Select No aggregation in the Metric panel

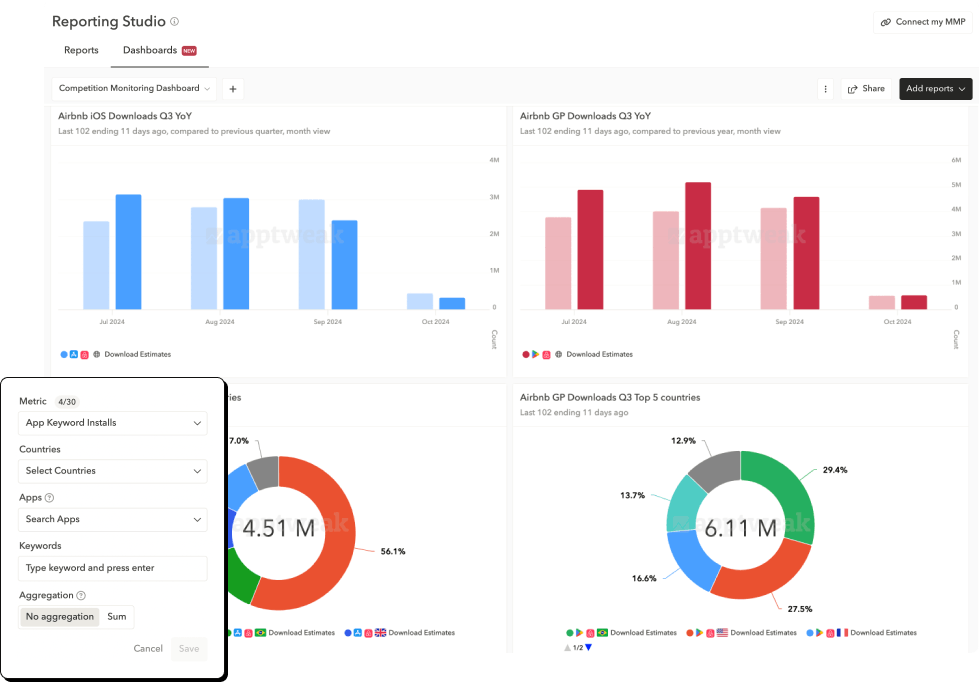point(59,617)
